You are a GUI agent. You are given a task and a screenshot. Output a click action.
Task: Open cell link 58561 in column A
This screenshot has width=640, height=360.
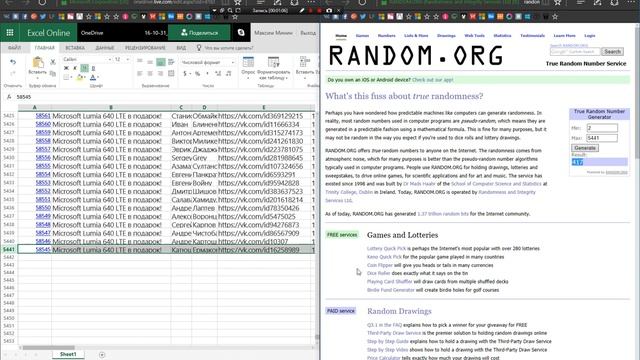tap(43, 116)
